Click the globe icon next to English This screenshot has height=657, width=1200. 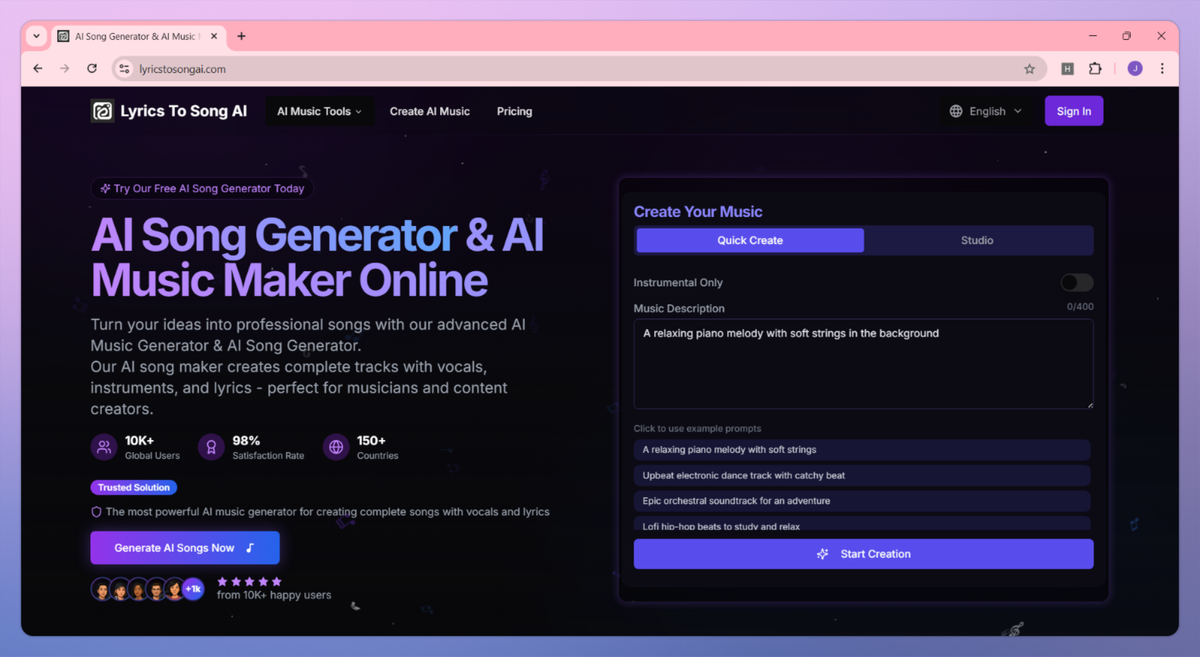click(956, 111)
